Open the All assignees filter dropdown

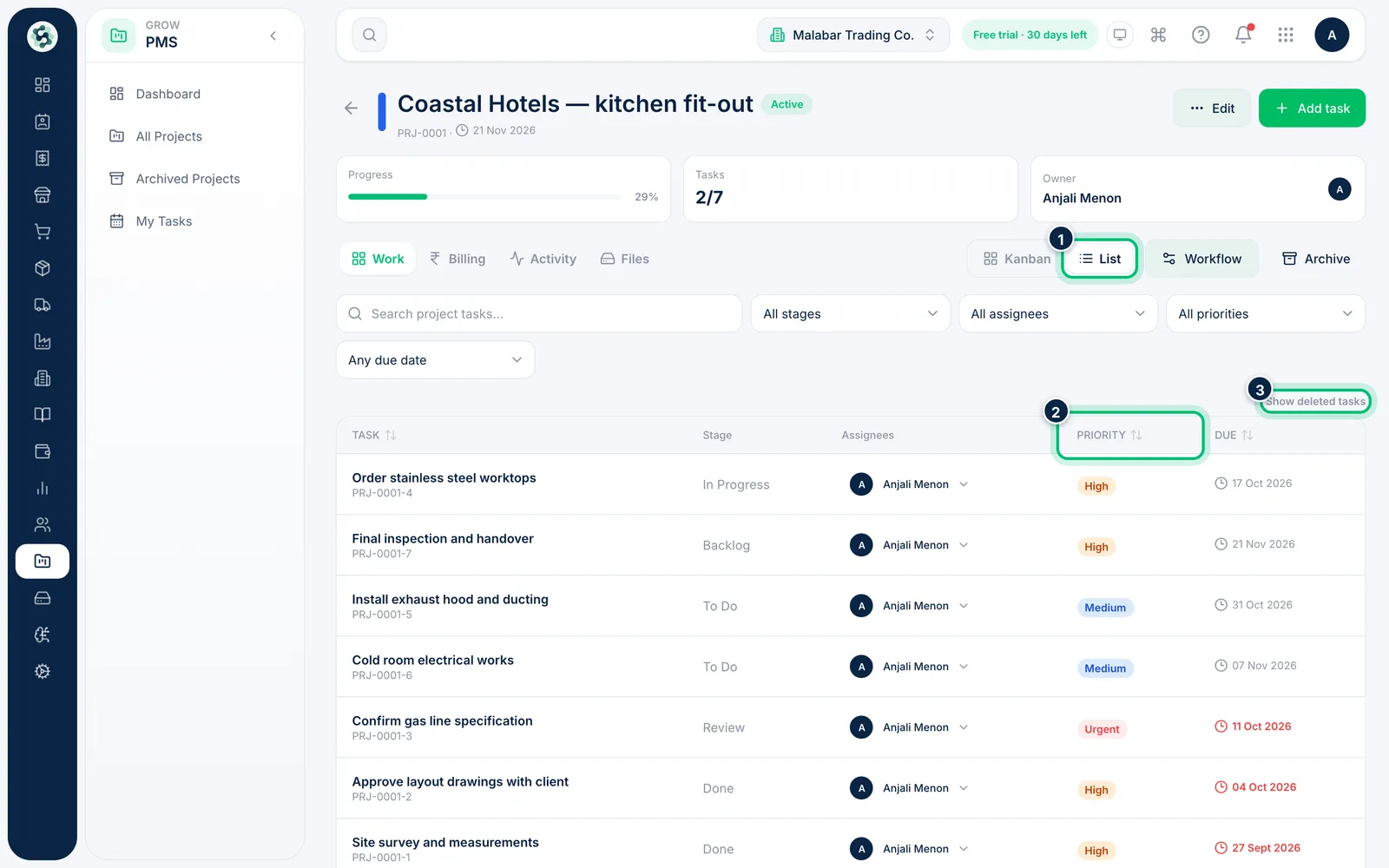(1057, 313)
